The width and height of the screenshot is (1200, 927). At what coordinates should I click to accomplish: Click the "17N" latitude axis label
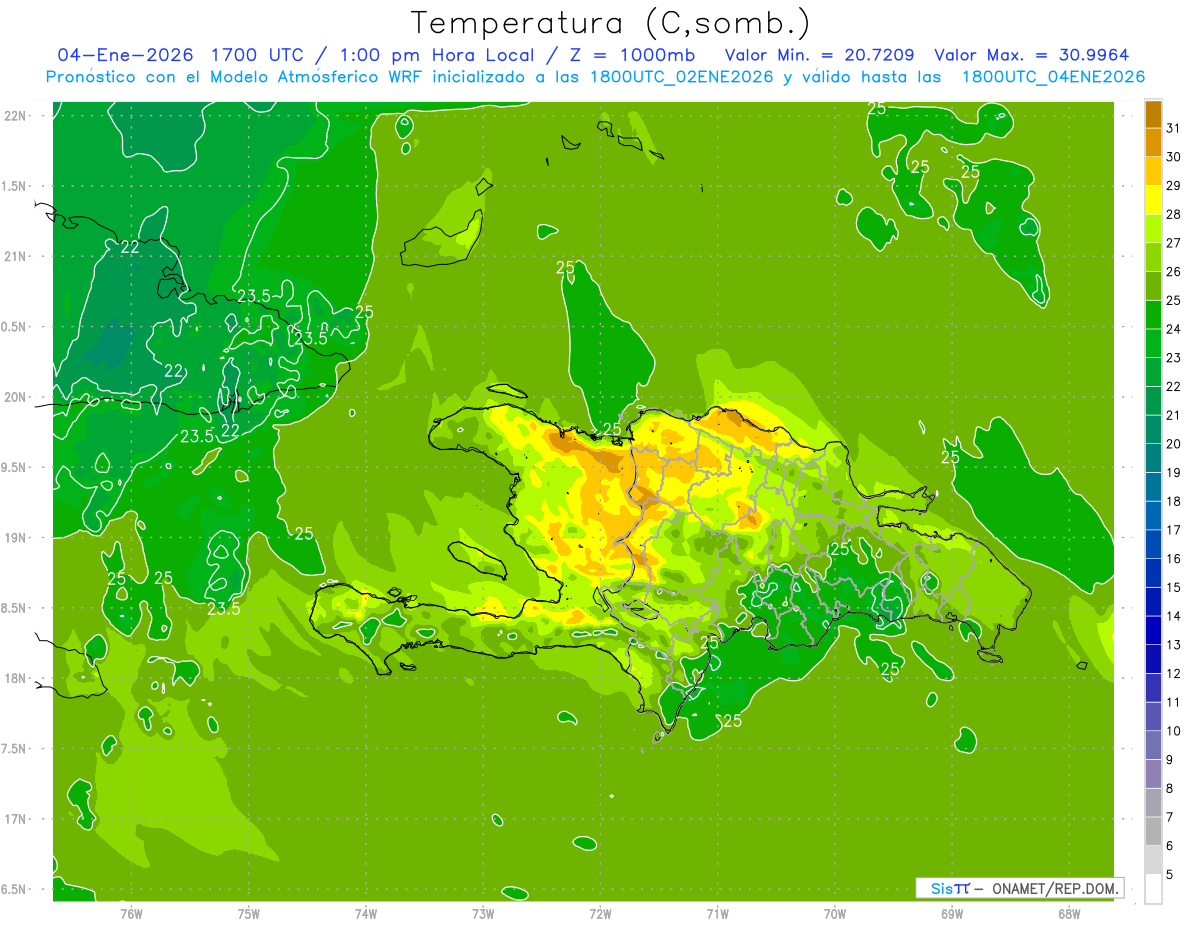16,819
